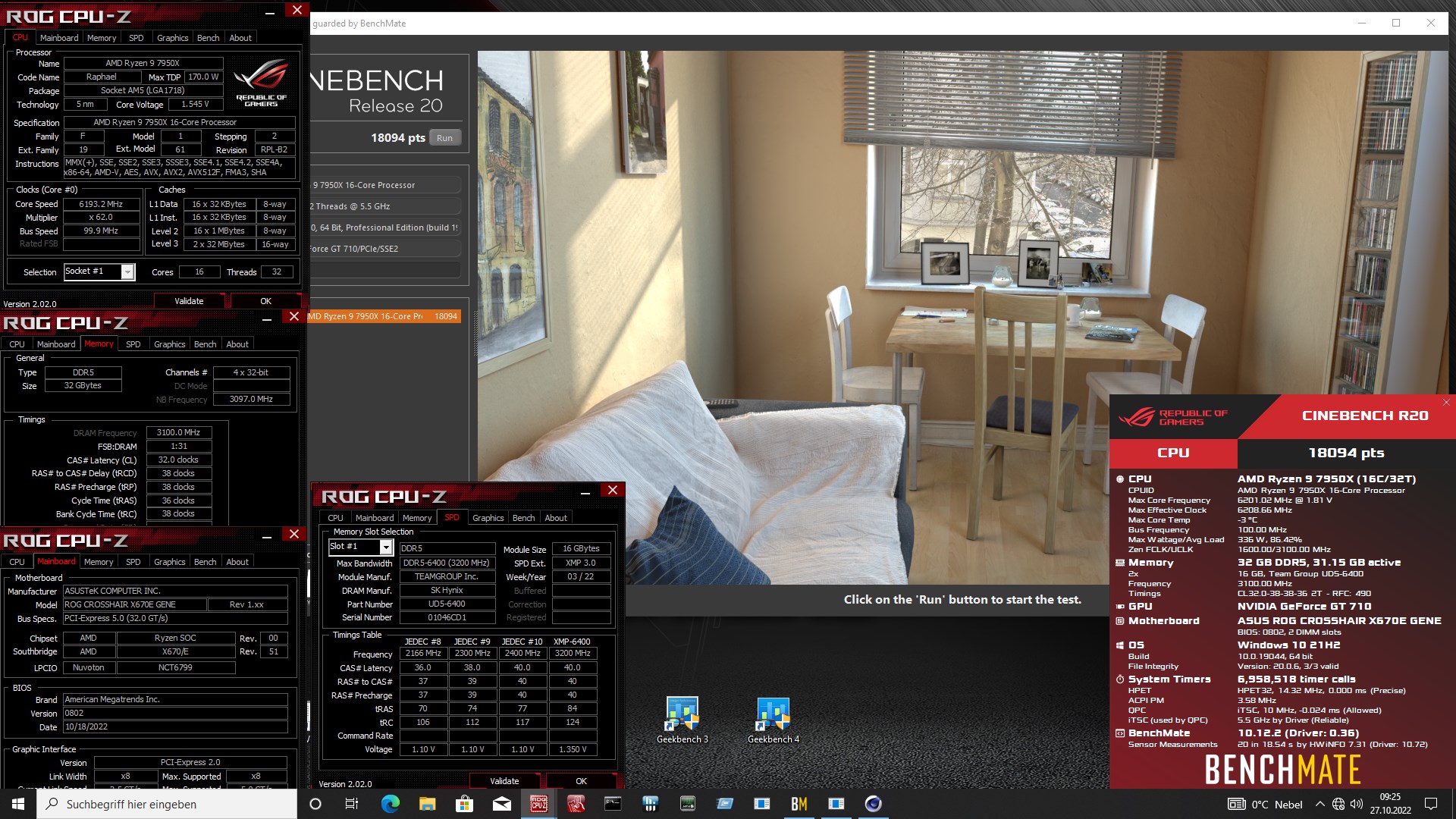Select the Graphics tab in the Mainboard CPU-Z window
This screenshot has height=819, width=1456.
pyautogui.click(x=170, y=562)
